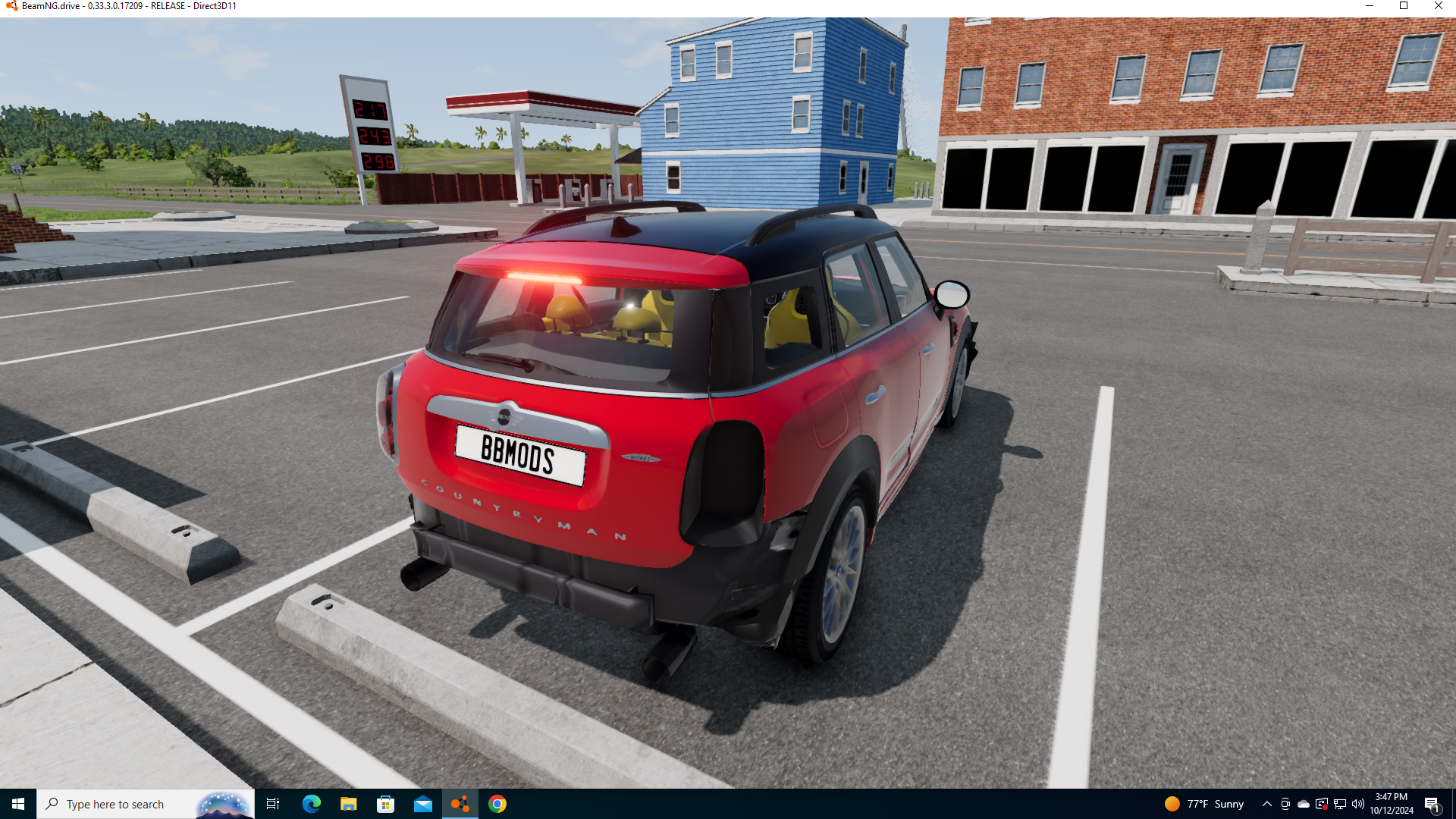The width and height of the screenshot is (1456, 819).
Task: Open the Action Center notifications icon
Action: coord(1432,804)
